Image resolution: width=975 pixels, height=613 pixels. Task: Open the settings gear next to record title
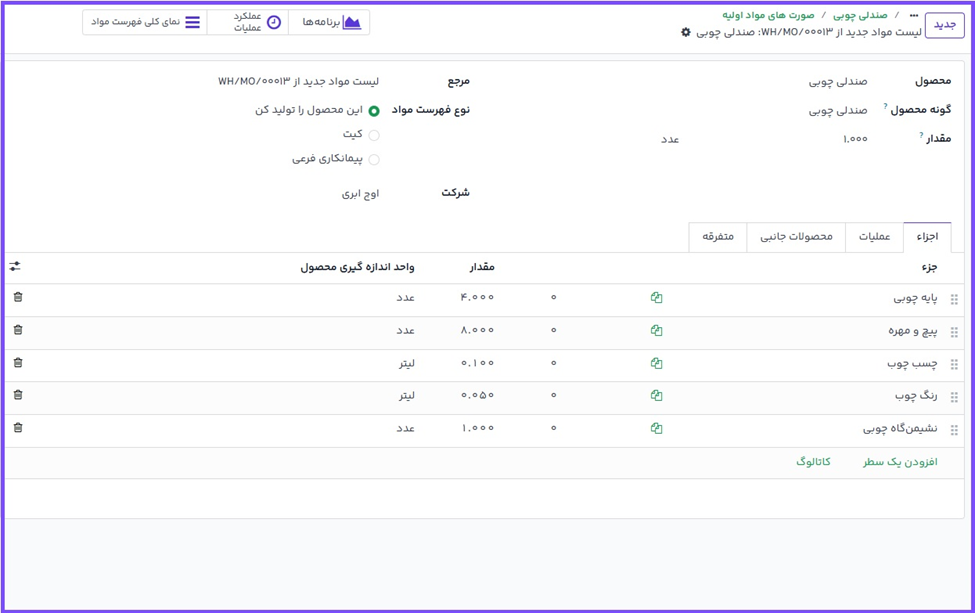pyautogui.click(x=686, y=33)
